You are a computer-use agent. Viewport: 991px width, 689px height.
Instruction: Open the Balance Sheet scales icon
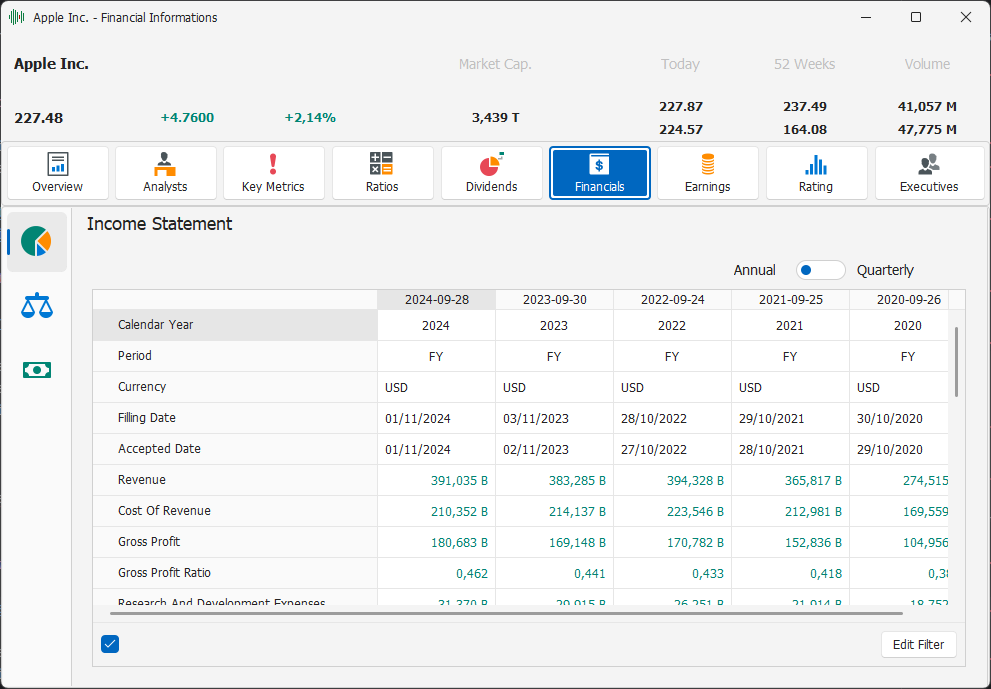coord(37,305)
